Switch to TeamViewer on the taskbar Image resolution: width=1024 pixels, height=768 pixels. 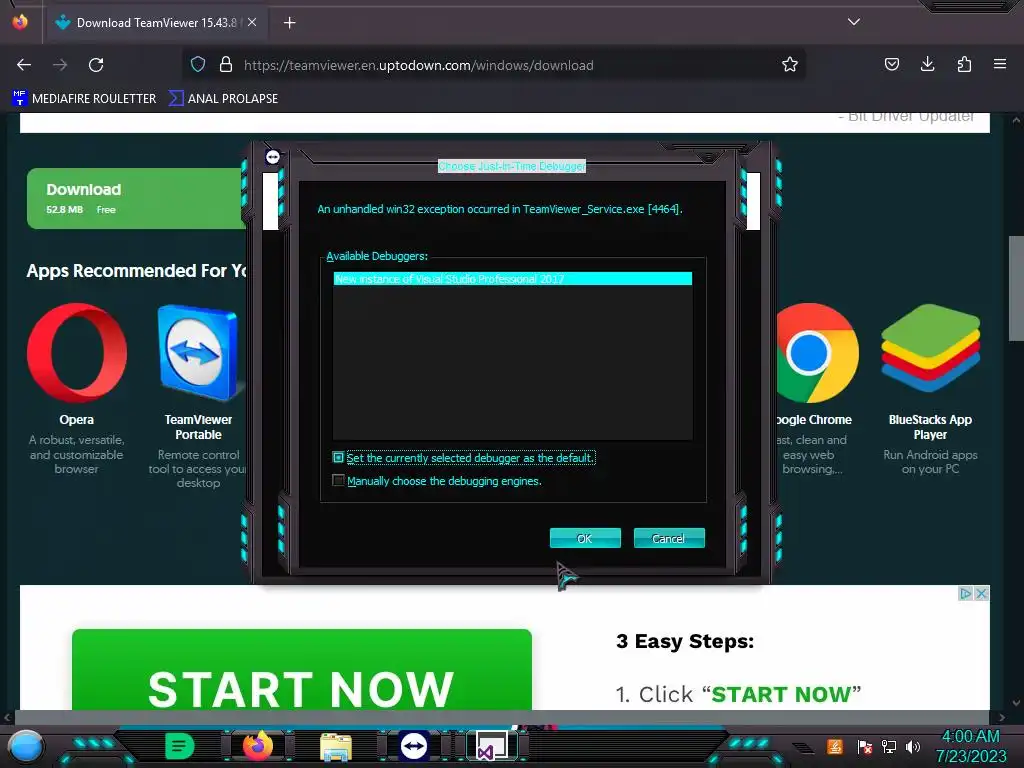point(414,746)
